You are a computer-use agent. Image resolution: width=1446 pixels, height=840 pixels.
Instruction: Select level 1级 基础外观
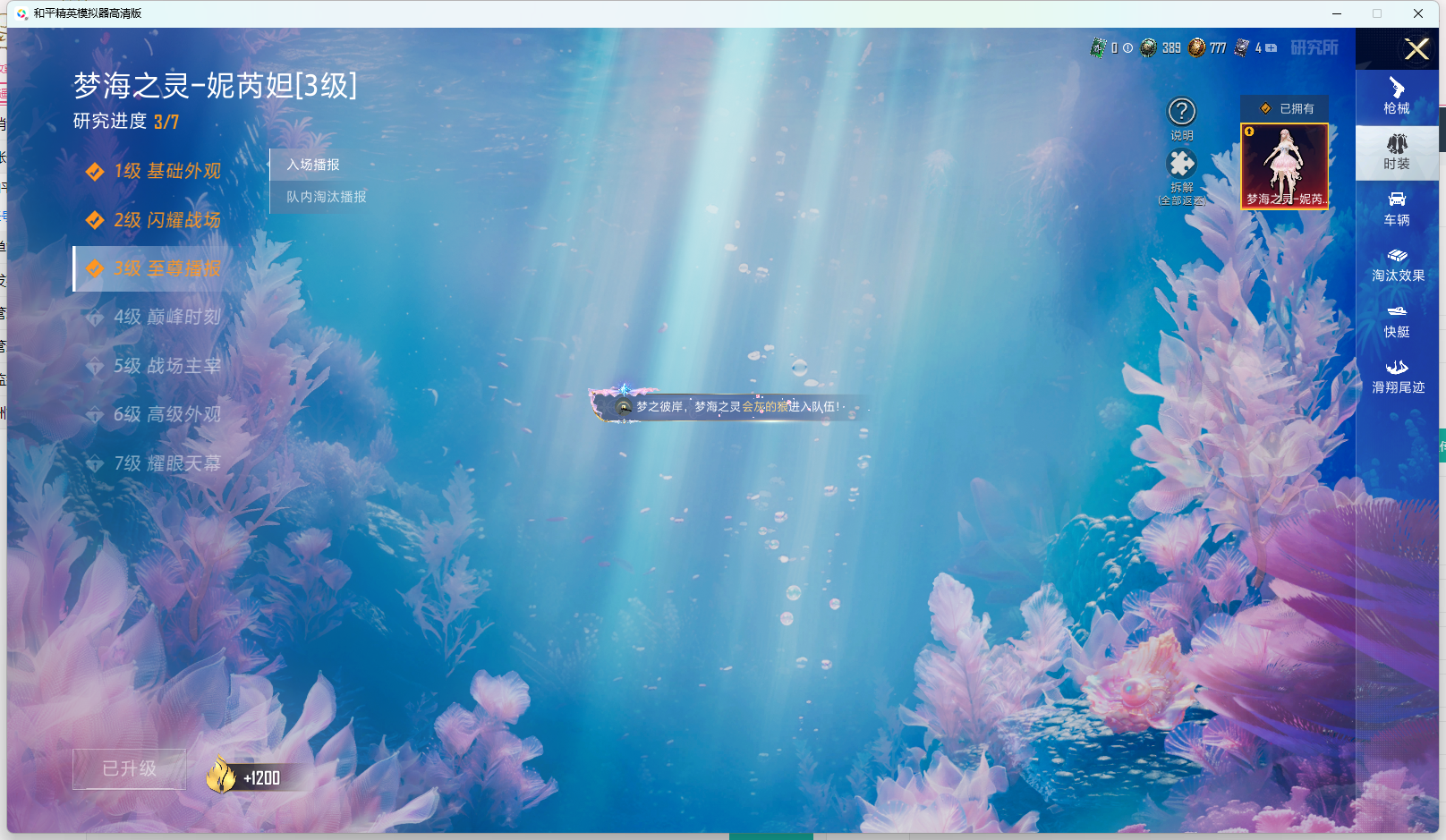click(x=166, y=171)
